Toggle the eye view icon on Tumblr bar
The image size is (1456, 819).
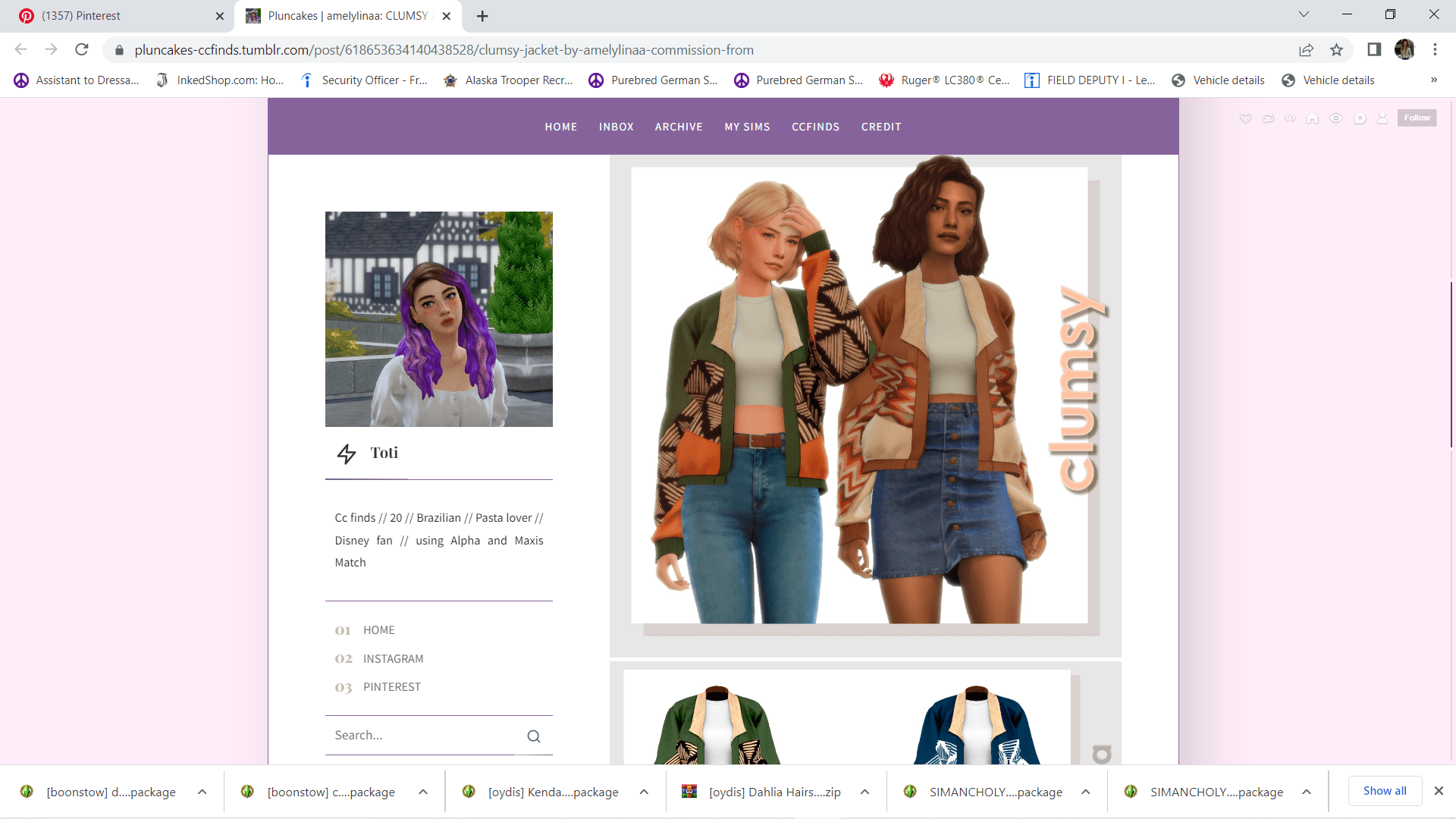[x=1336, y=118]
